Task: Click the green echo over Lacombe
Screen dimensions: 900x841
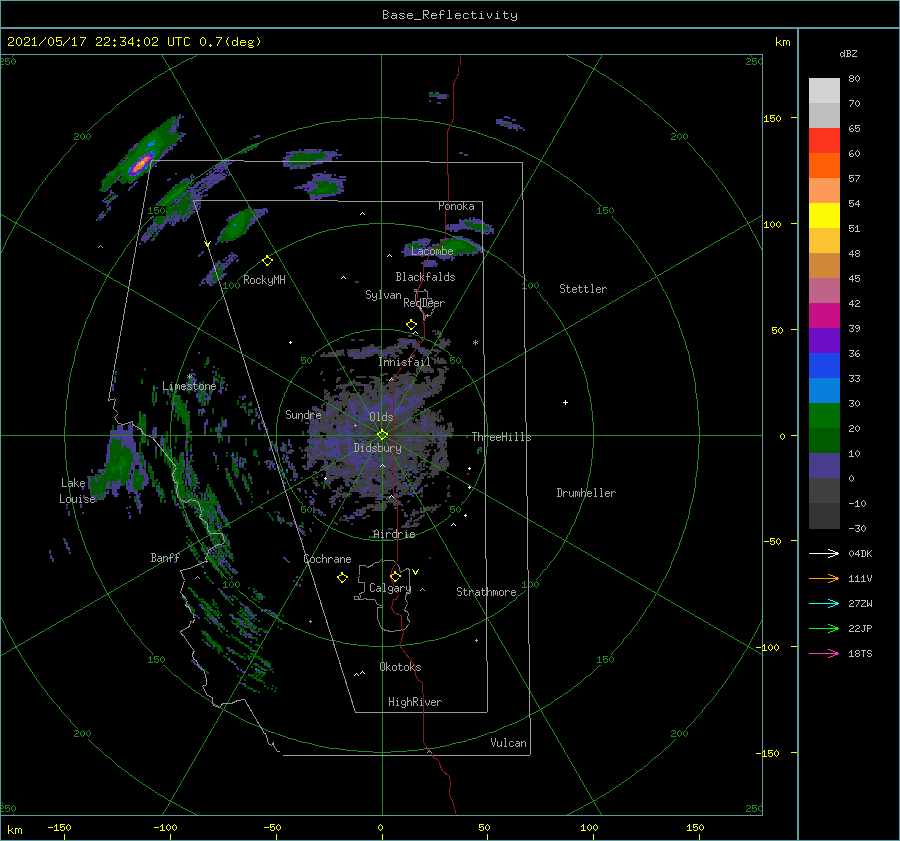Action: click(459, 247)
